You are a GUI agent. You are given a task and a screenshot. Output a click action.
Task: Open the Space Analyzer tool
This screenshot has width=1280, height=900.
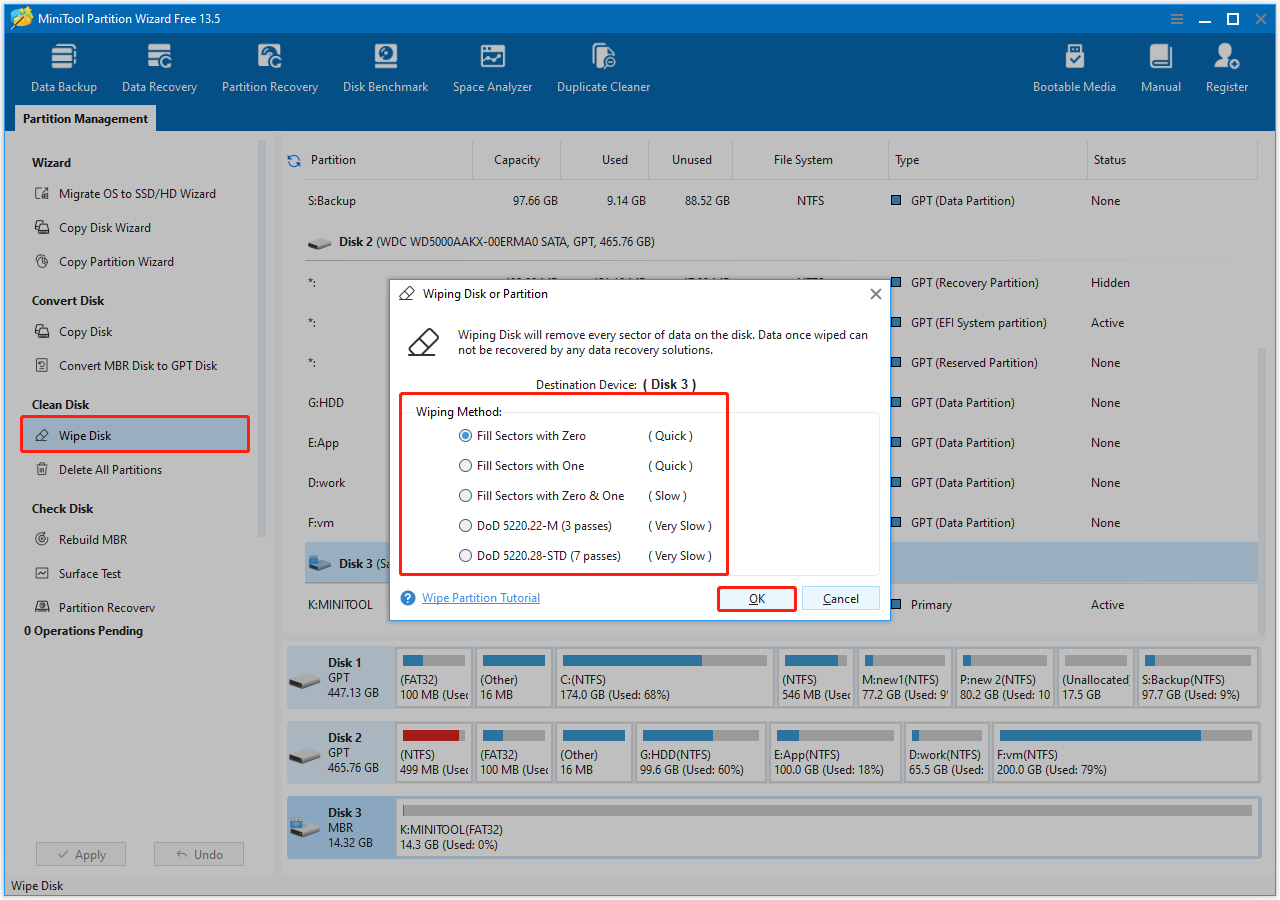(x=492, y=66)
